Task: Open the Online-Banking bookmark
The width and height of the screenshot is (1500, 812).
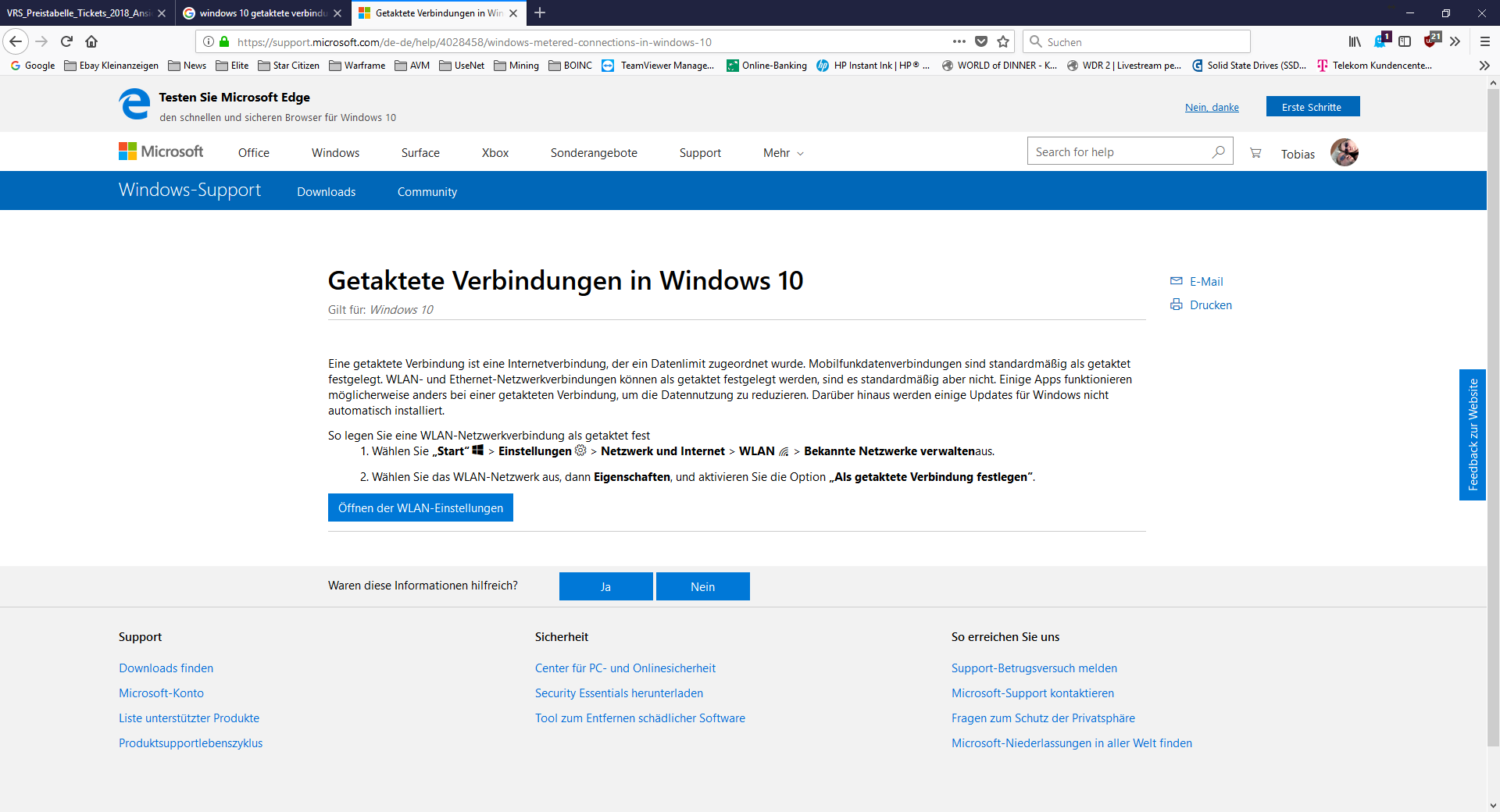Action: coord(766,66)
